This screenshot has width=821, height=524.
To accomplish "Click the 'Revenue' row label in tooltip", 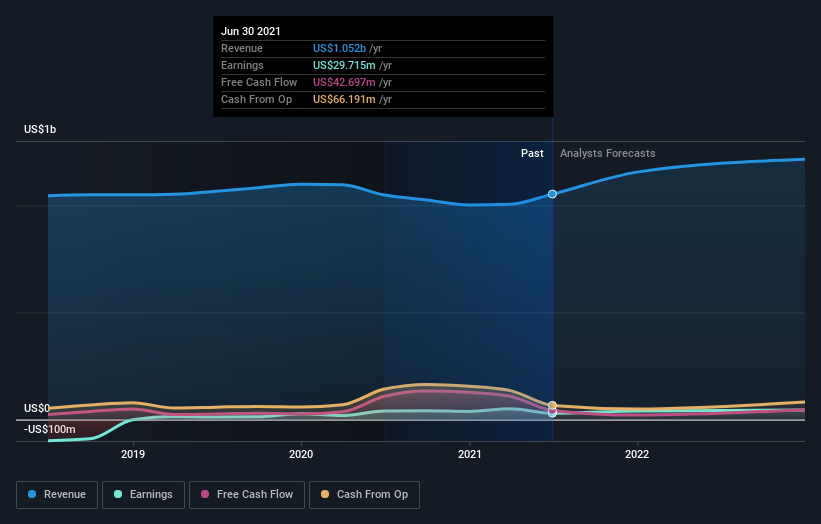I will [x=242, y=48].
